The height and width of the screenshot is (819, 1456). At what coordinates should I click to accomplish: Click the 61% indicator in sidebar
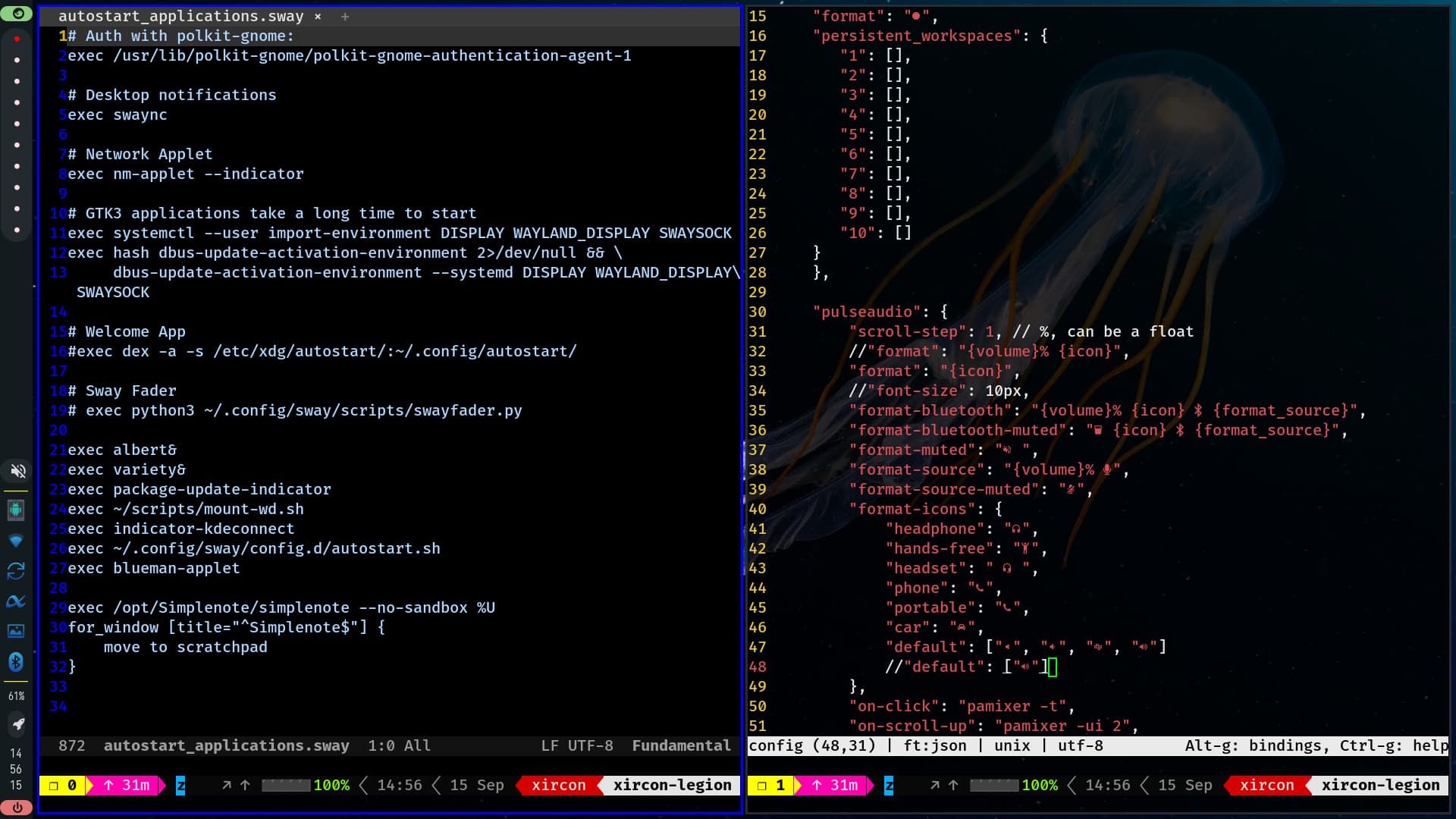(x=16, y=696)
